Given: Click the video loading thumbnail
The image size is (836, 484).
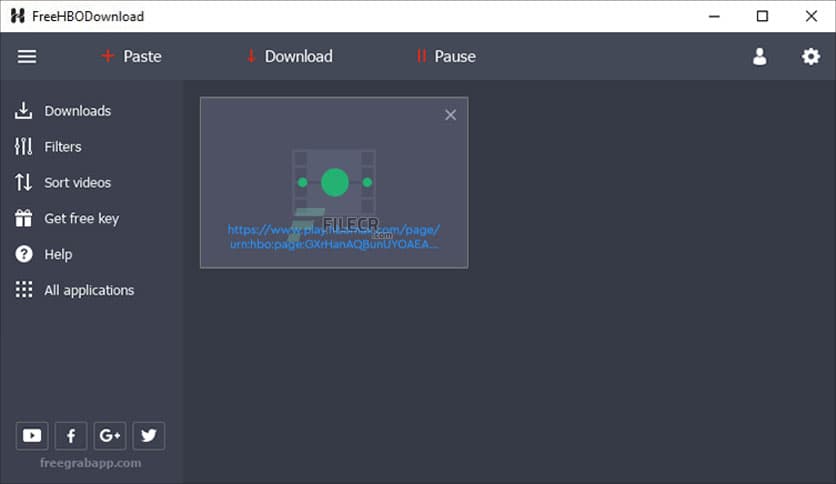Looking at the screenshot, I should 334,182.
